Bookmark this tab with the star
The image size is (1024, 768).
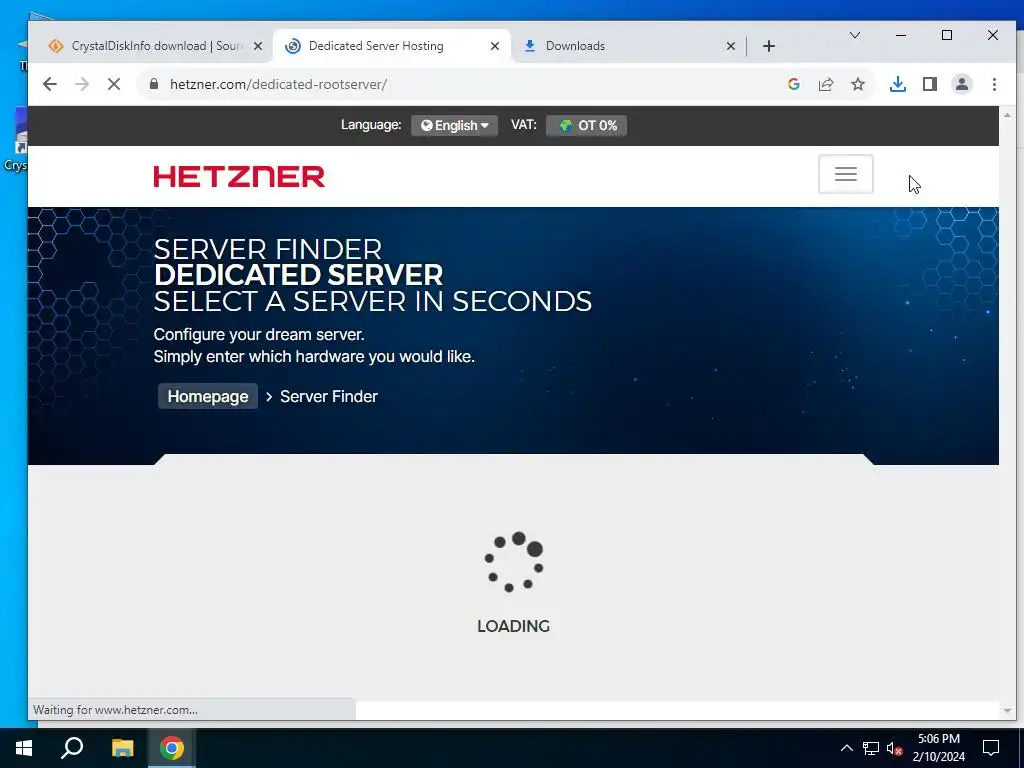point(858,84)
